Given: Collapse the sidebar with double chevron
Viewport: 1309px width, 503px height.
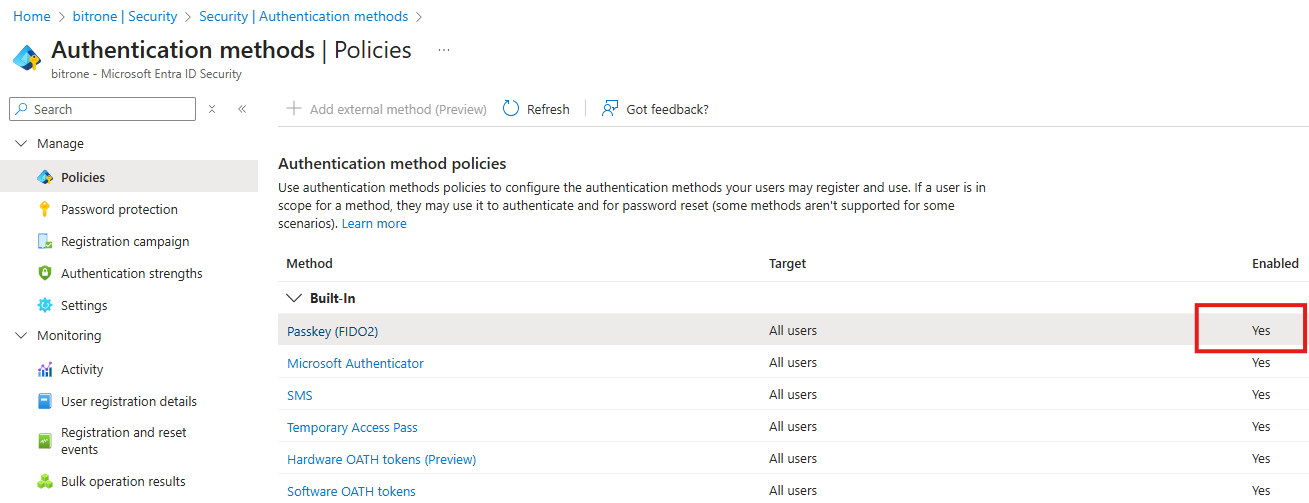Looking at the screenshot, I should click(242, 109).
